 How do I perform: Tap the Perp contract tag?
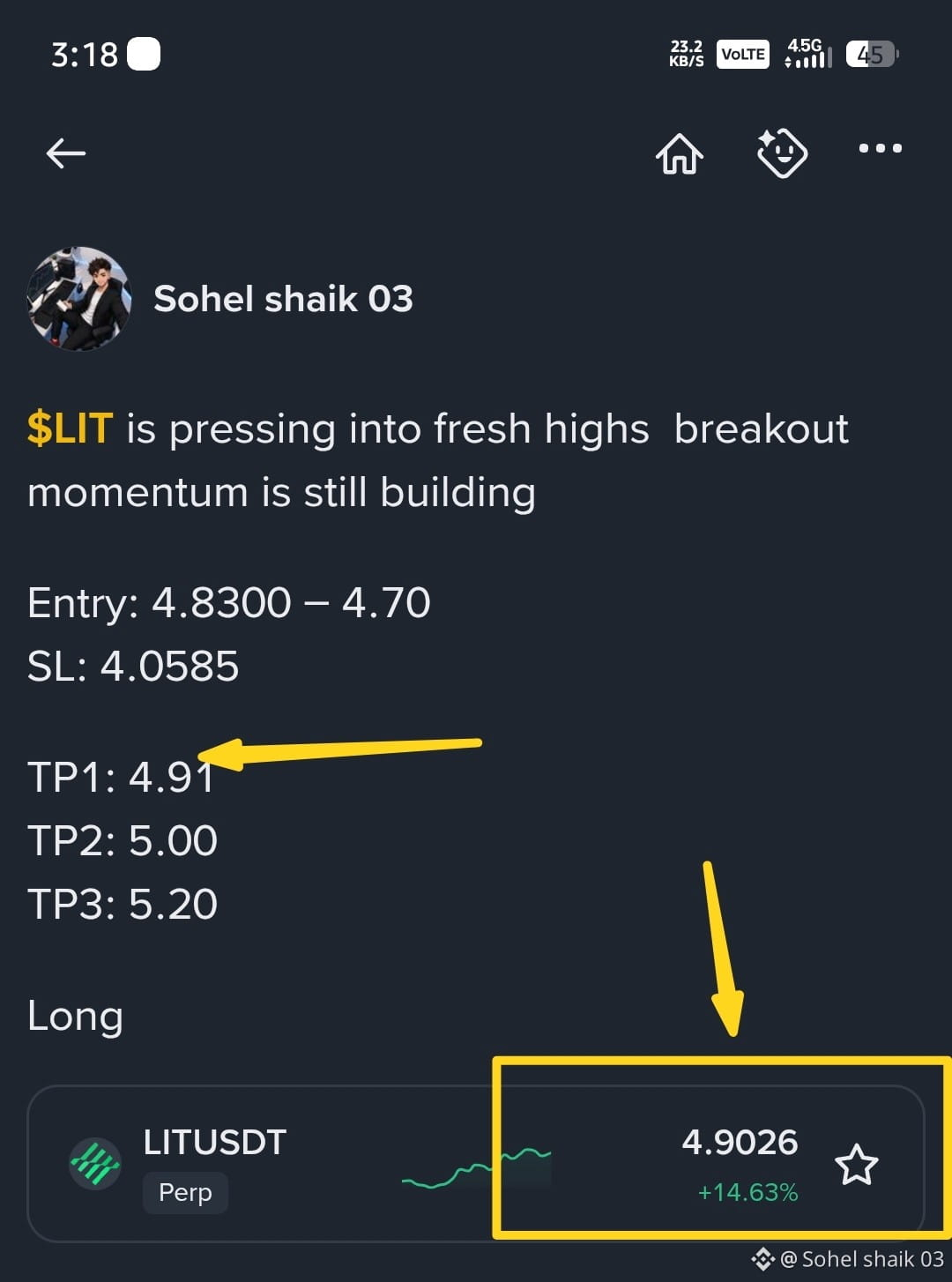point(185,1192)
